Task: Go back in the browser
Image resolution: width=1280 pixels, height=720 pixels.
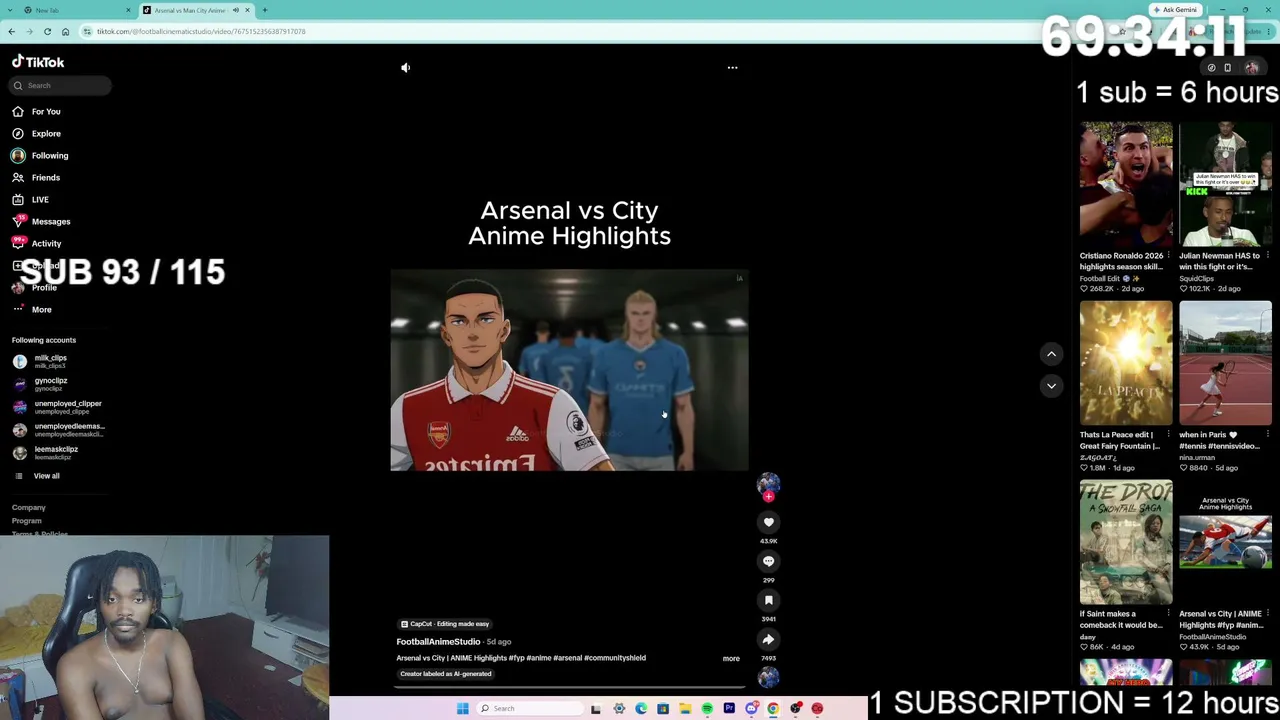Action: [11, 32]
